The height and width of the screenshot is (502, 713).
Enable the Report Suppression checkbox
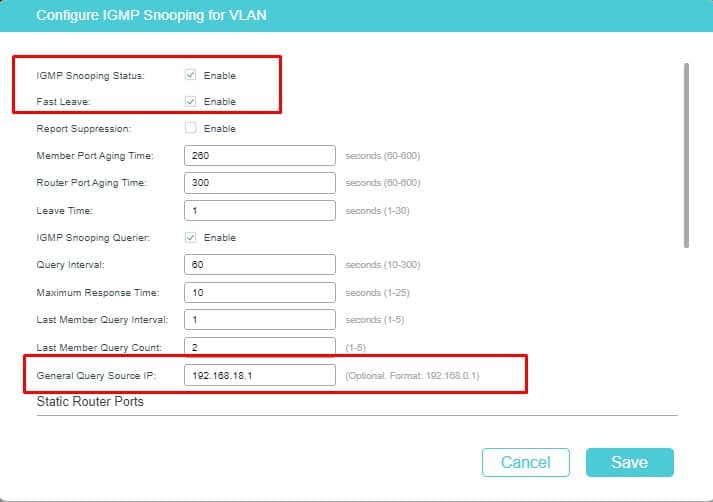pyautogui.click(x=191, y=128)
